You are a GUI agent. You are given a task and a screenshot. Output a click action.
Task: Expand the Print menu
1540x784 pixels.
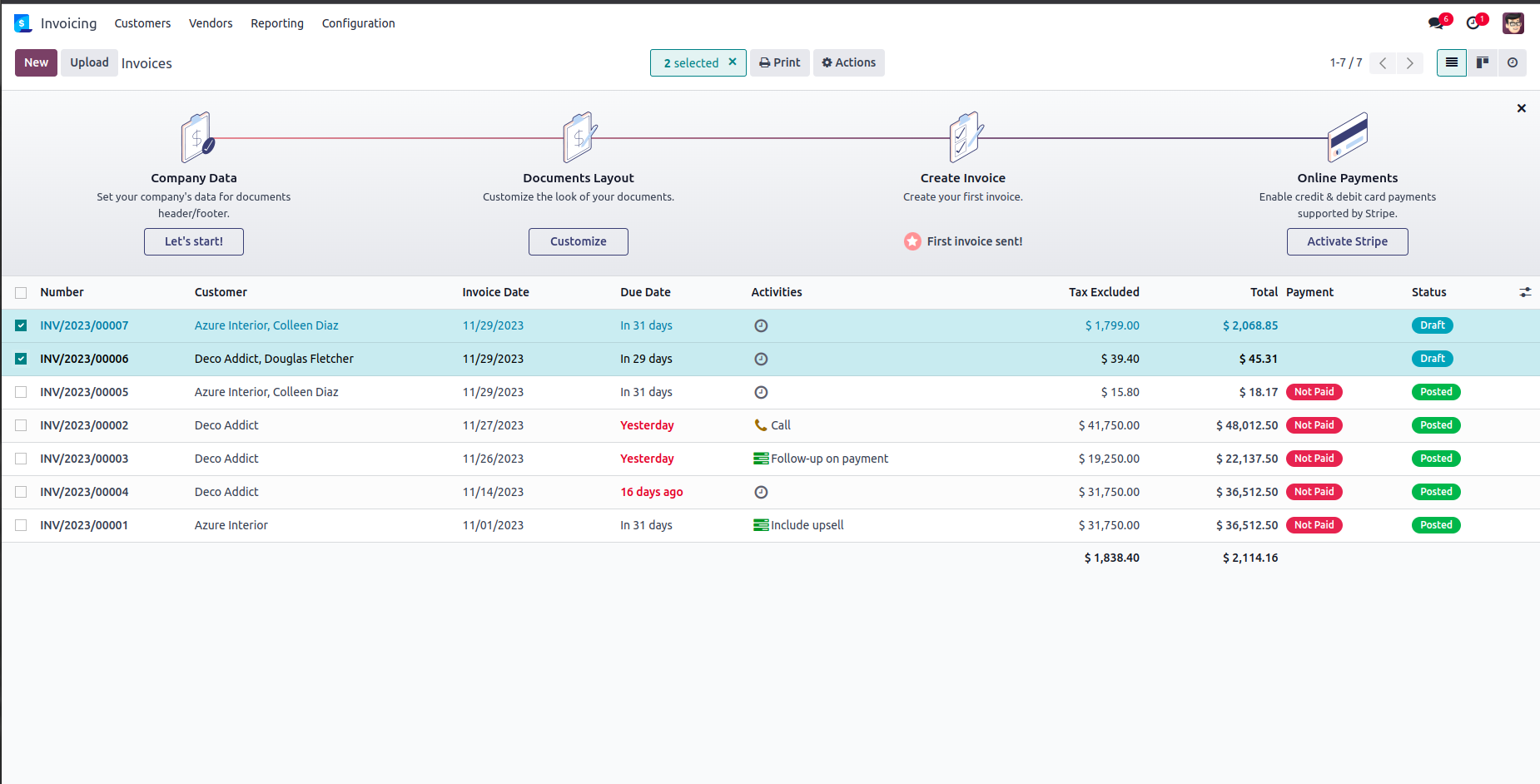(x=779, y=62)
